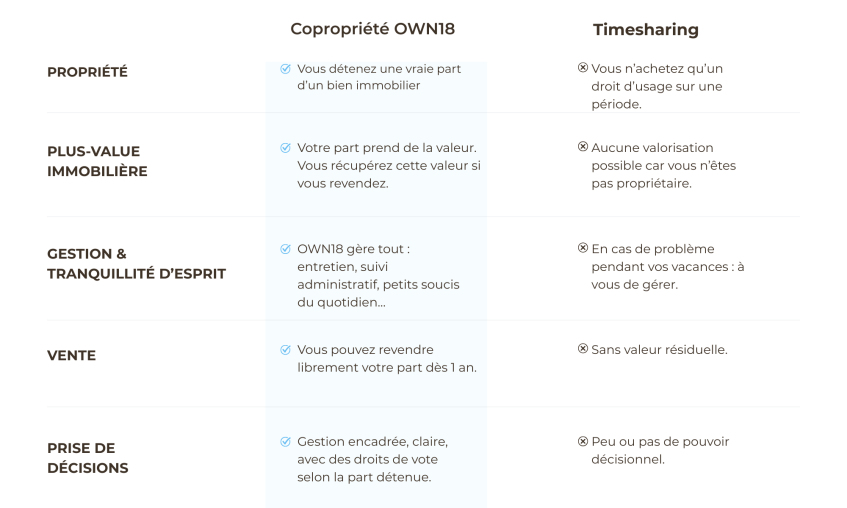The width and height of the screenshot is (847, 508).
Task: Click the checkmark icon beside 'Vous détenez une vraie part'
Action: (x=286, y=69)
